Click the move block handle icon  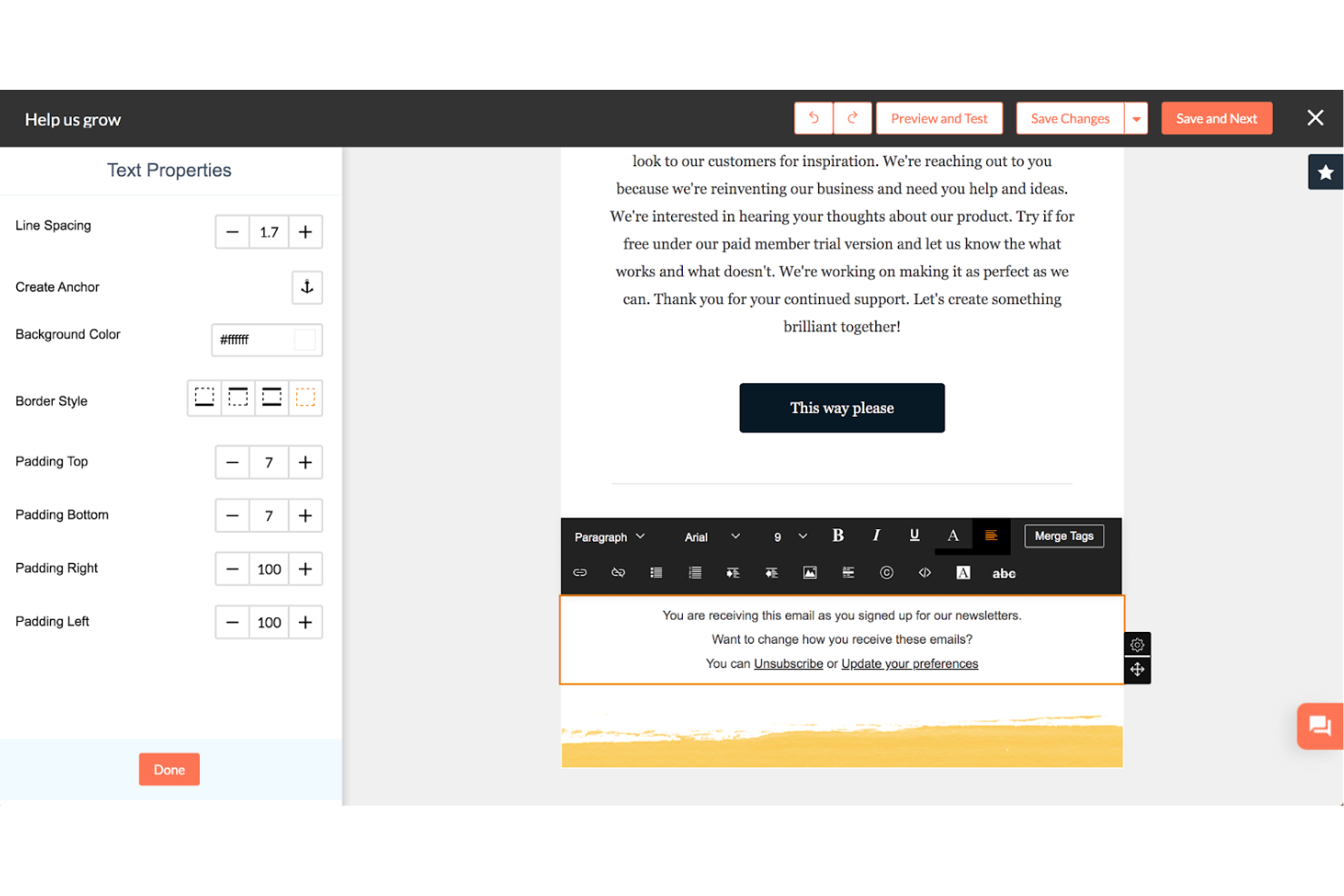pos(1137,670)
